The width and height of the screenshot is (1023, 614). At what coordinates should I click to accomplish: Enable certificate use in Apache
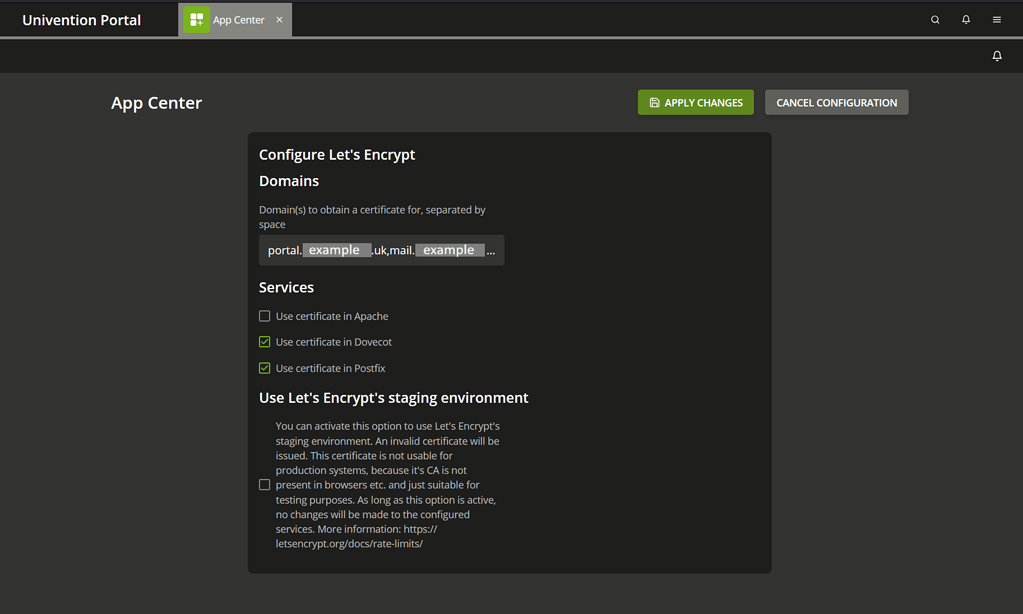pyautogui.click(x=264, y=315)
